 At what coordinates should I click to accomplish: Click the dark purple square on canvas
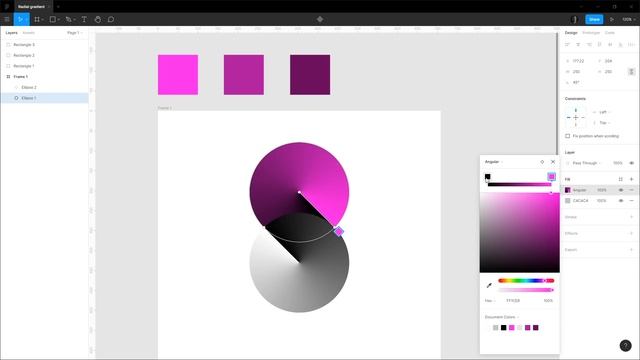310,75
